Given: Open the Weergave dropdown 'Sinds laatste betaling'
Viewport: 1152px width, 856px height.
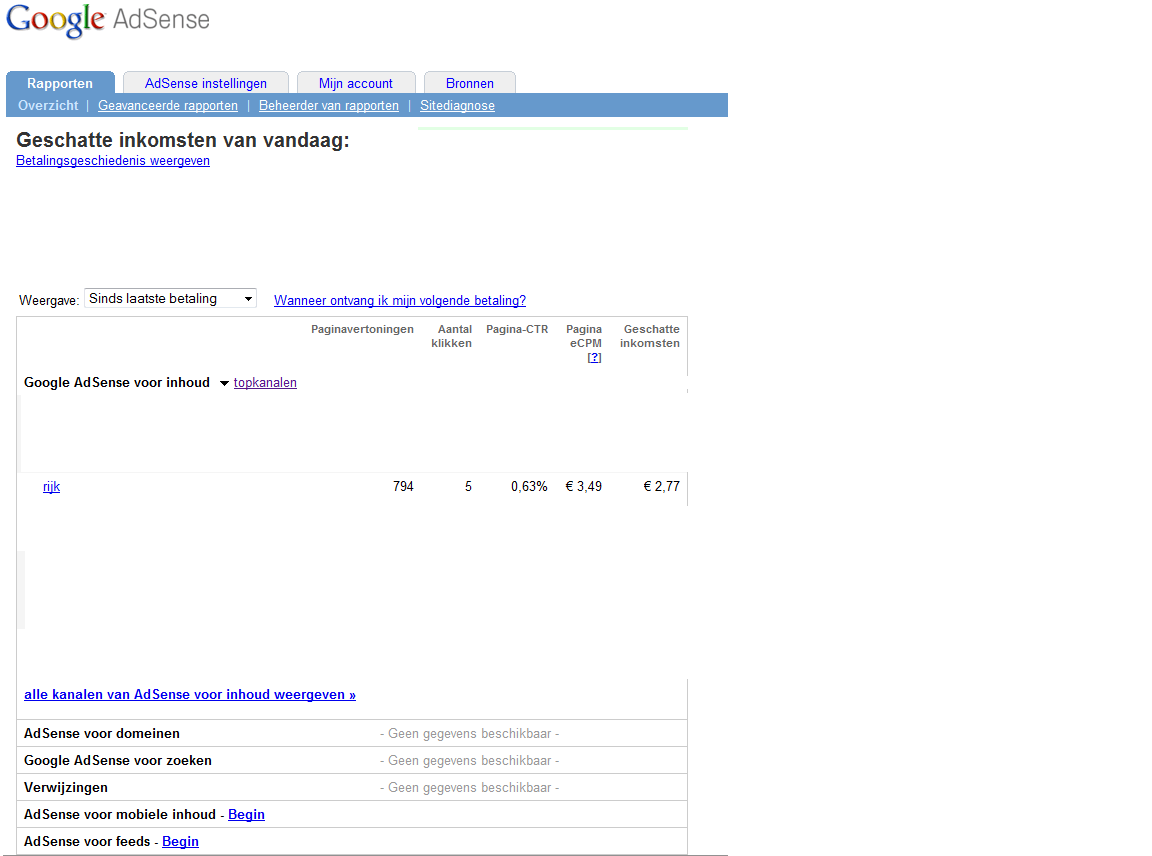Looking at the screenshot, I should pos(170,298).
